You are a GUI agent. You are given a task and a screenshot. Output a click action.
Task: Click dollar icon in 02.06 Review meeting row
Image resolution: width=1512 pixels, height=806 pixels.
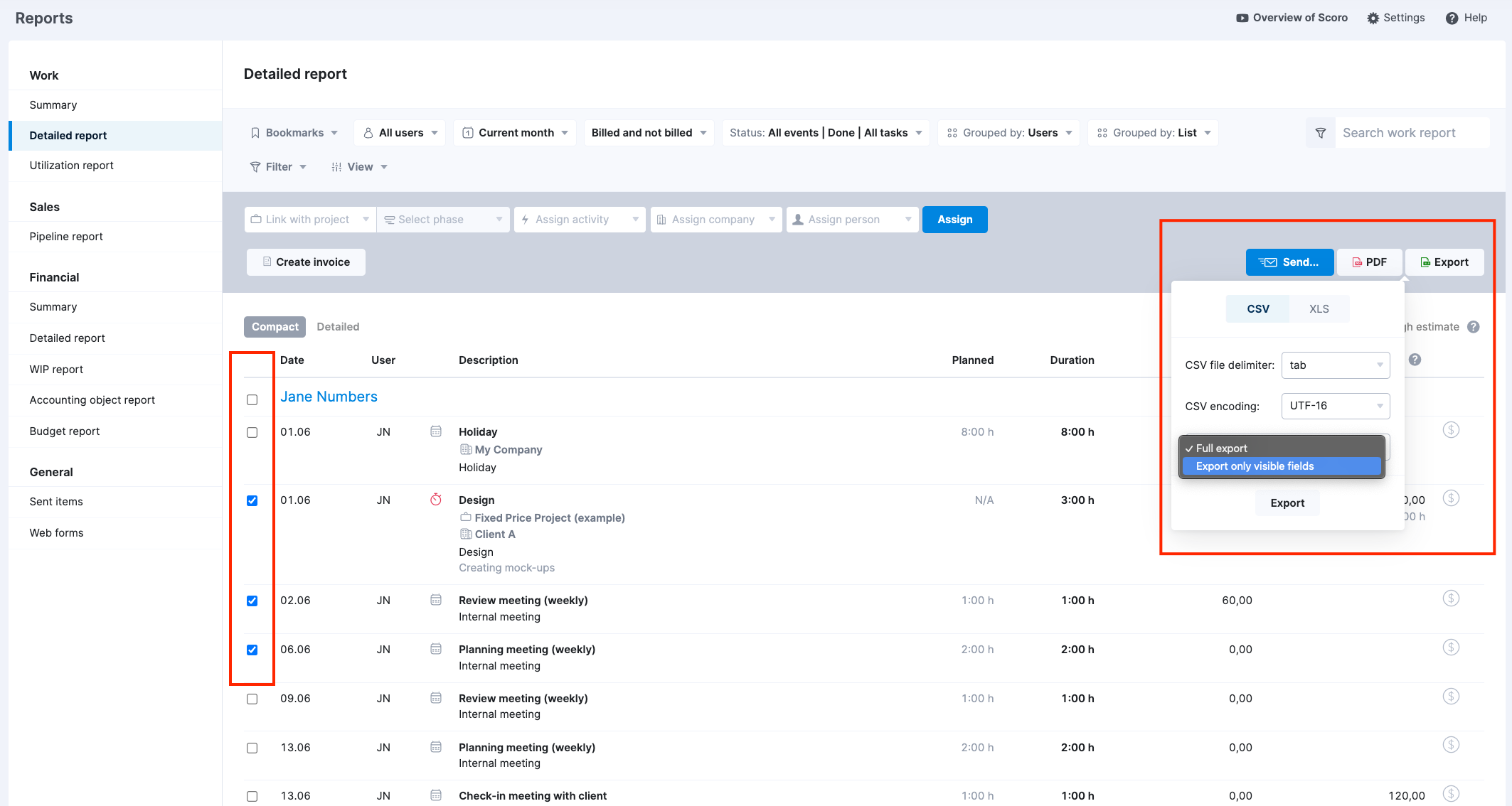tap(1451, 598)
